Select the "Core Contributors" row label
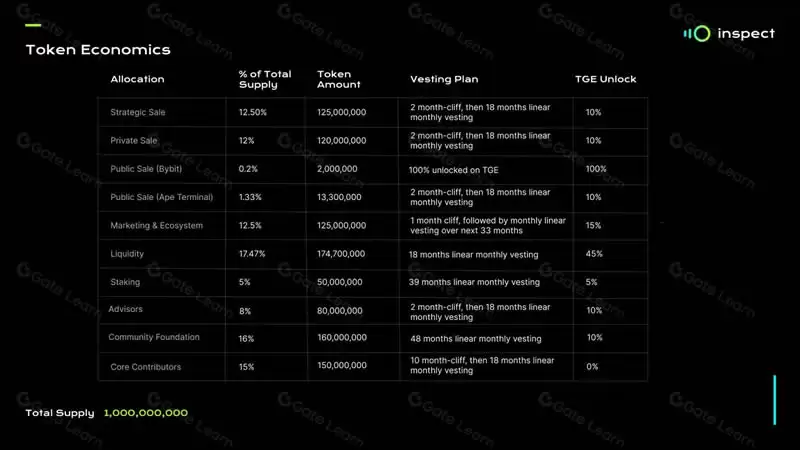 (x=145, y=367)
